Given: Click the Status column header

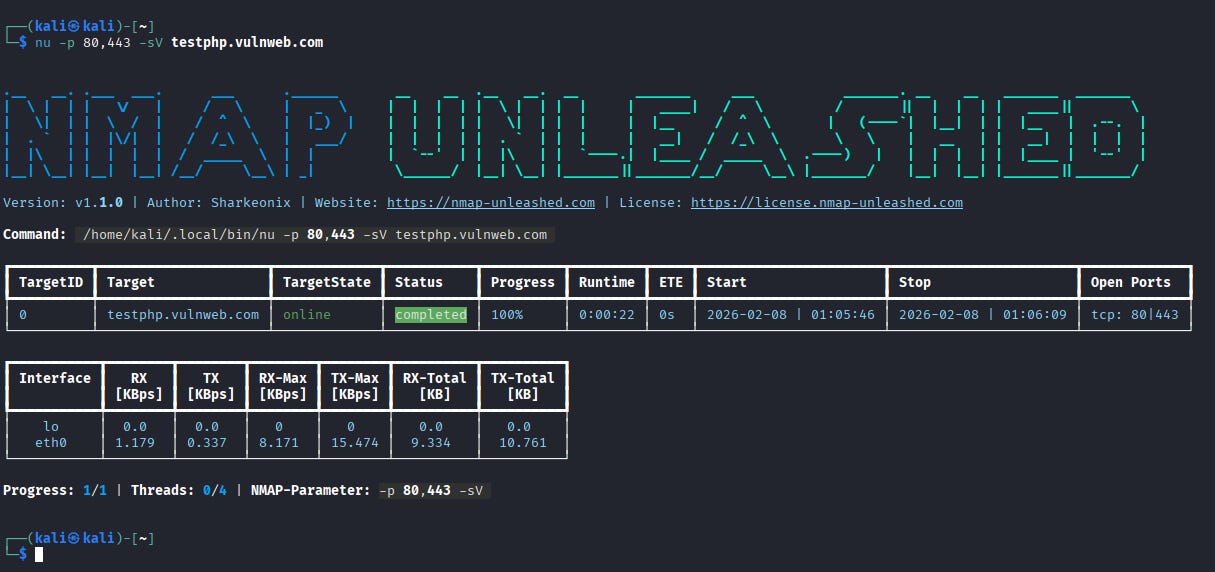Looking at the screenshot, I should point(418,282).
